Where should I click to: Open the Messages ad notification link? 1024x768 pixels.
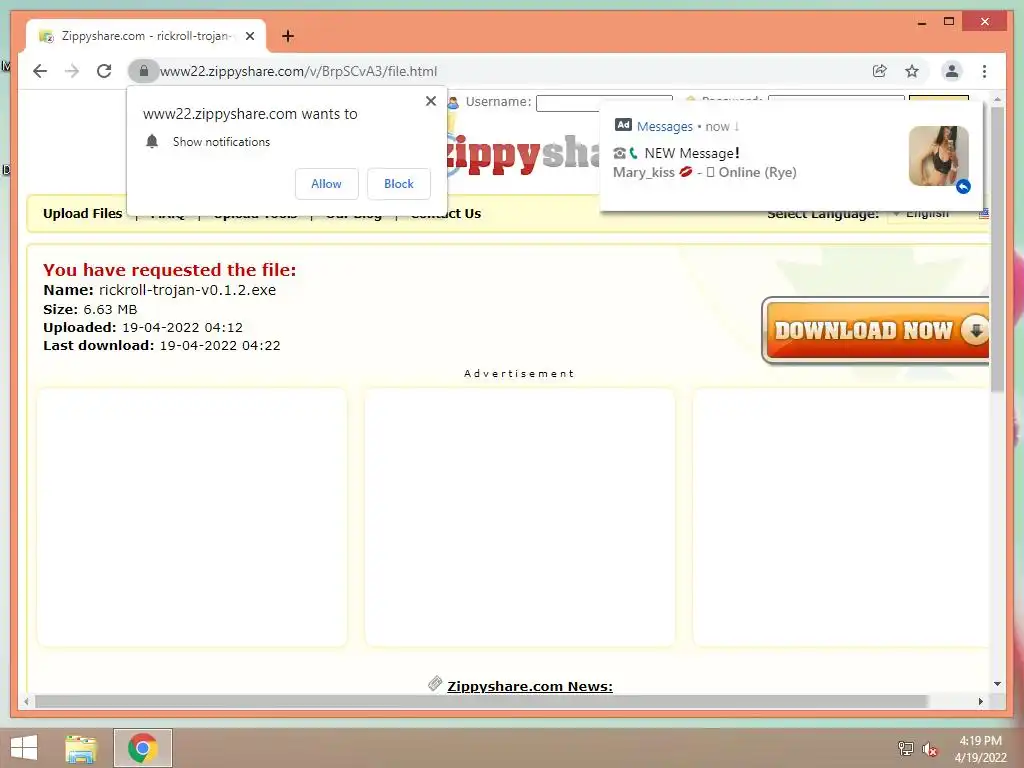[665, 127]
